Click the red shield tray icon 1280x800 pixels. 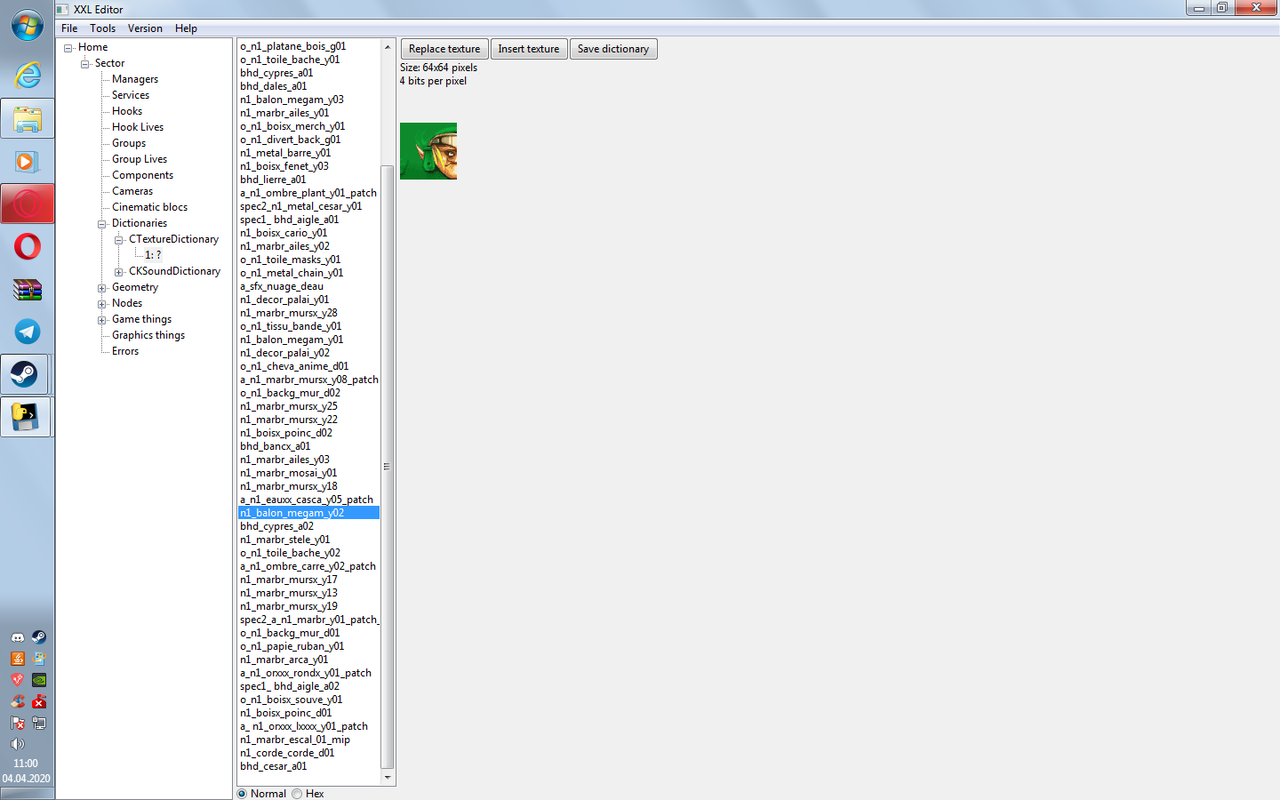coord(17,680)
